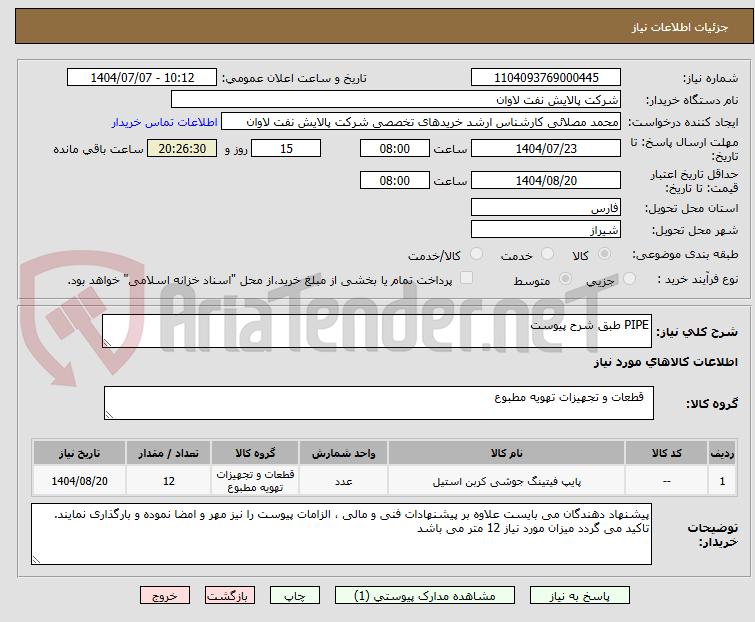Click the days remaining field showing 15
Viewport: 755px width, 622px height.
click(286, 148)
